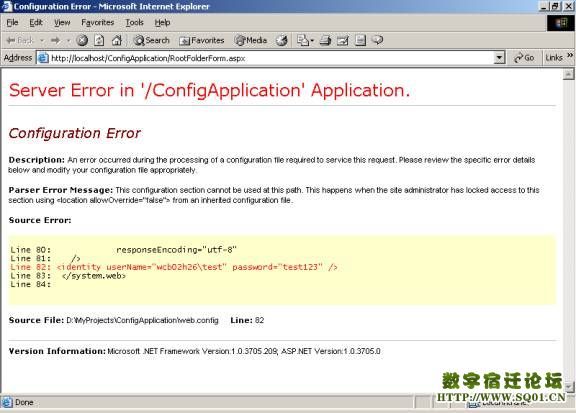Screen dimensions: 576x413
Task: Click the 'Source Error:' label
Action: point(40,220)
